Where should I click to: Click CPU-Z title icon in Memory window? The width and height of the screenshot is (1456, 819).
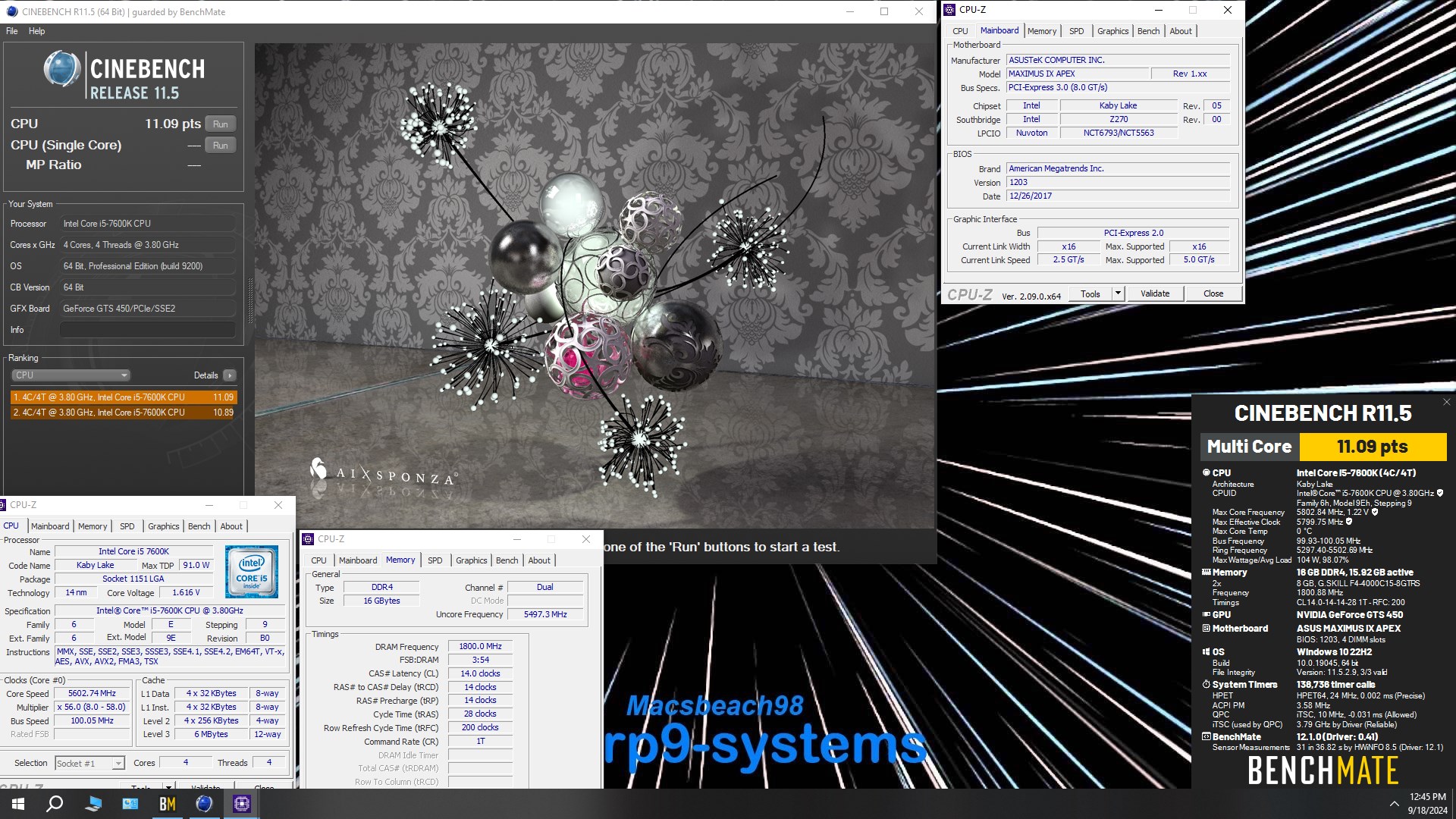click(308, 539)
